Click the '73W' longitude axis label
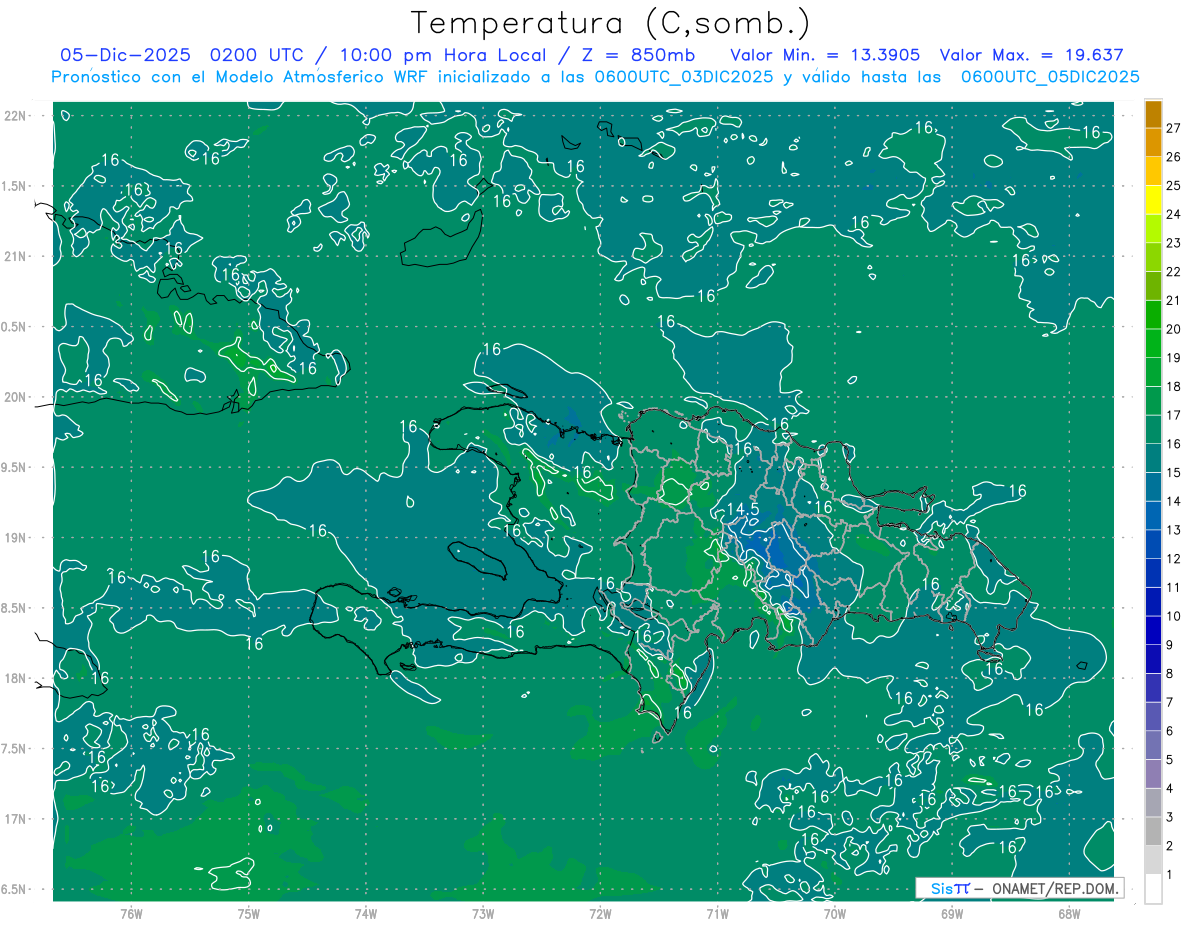The image size is (1200, 927). coord(483,913)
